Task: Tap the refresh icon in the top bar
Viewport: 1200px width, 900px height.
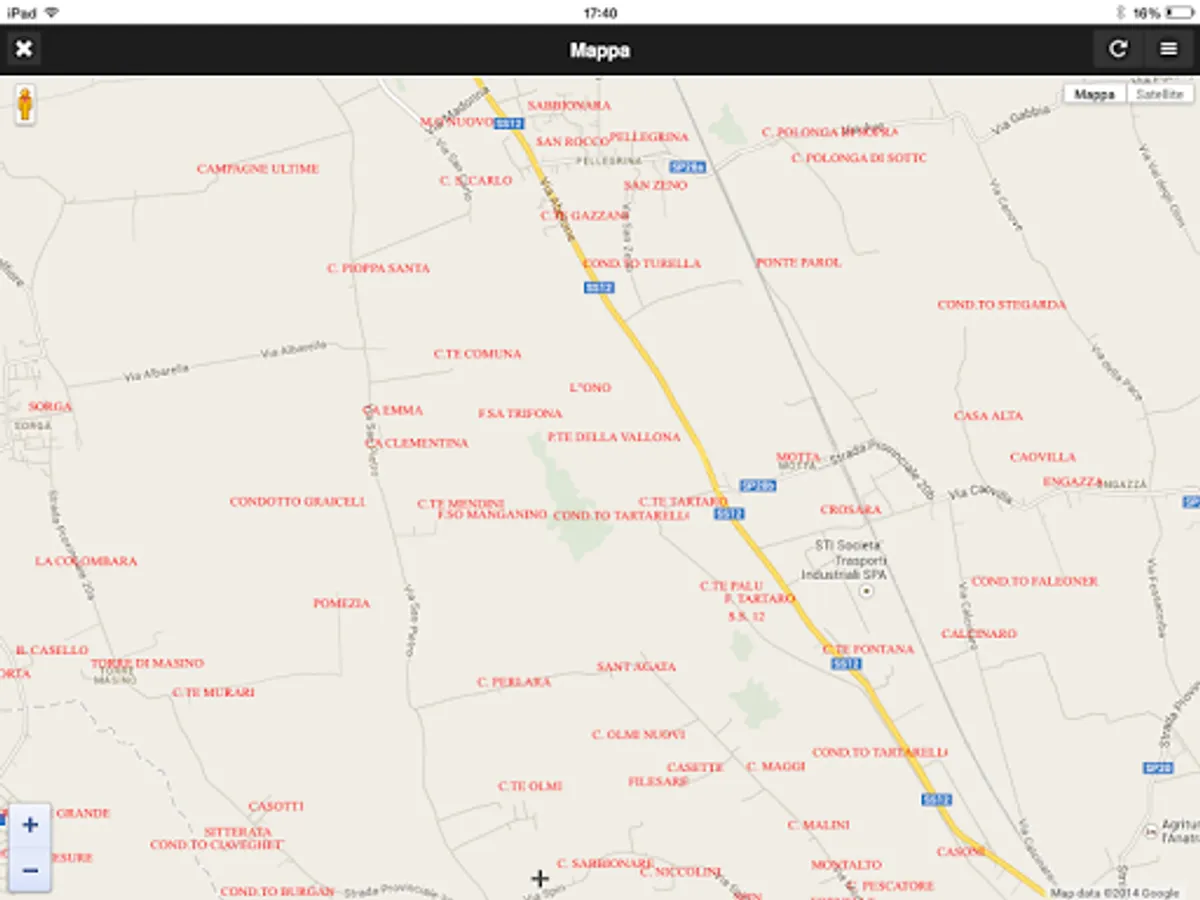Action: click(x=1118, y=49)
